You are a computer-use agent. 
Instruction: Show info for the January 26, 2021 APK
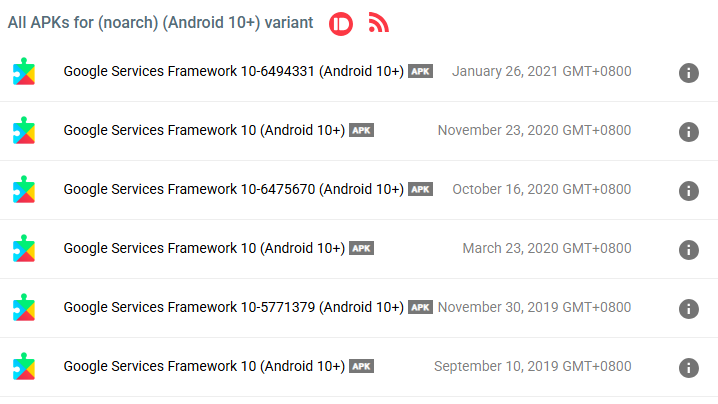[688, 73]
